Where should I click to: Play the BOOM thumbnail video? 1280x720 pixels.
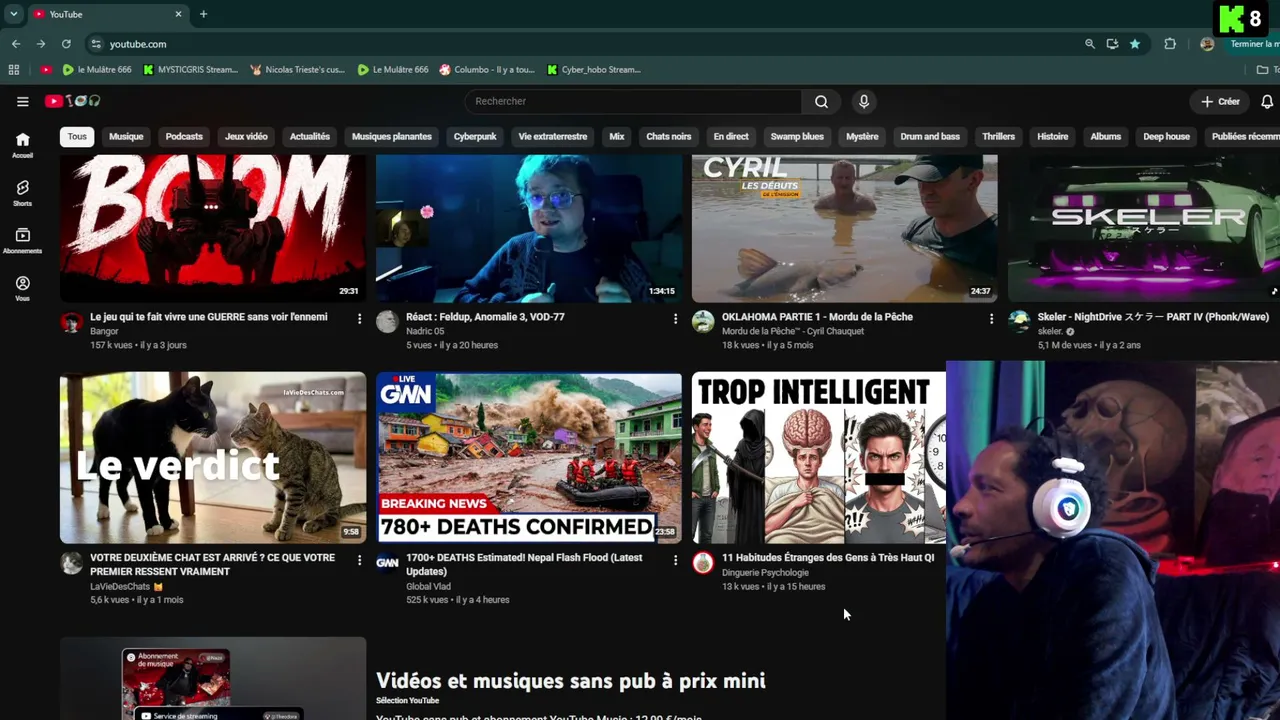pos(213,228)
